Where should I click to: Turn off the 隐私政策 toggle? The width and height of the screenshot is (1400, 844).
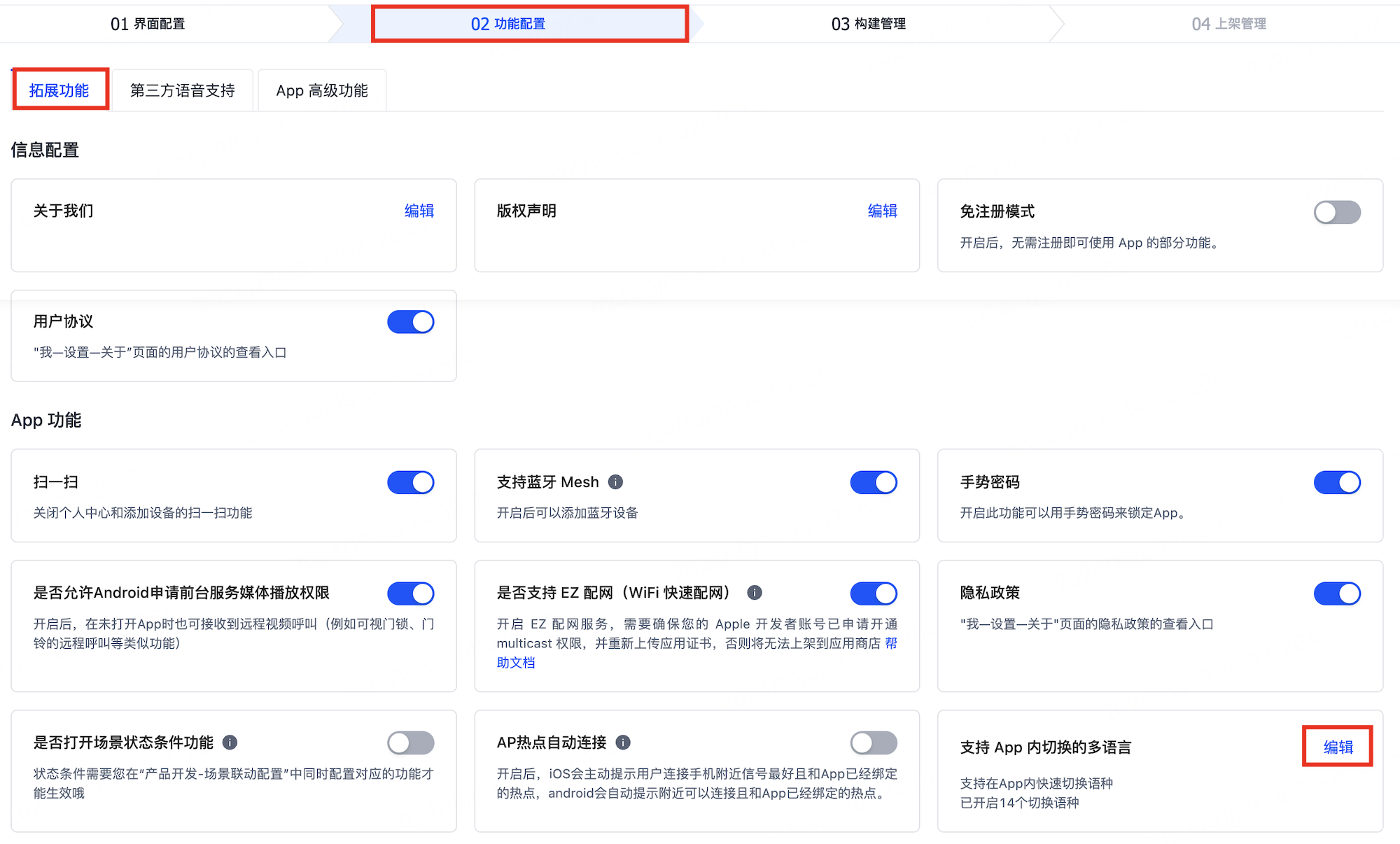[1337, 593]
